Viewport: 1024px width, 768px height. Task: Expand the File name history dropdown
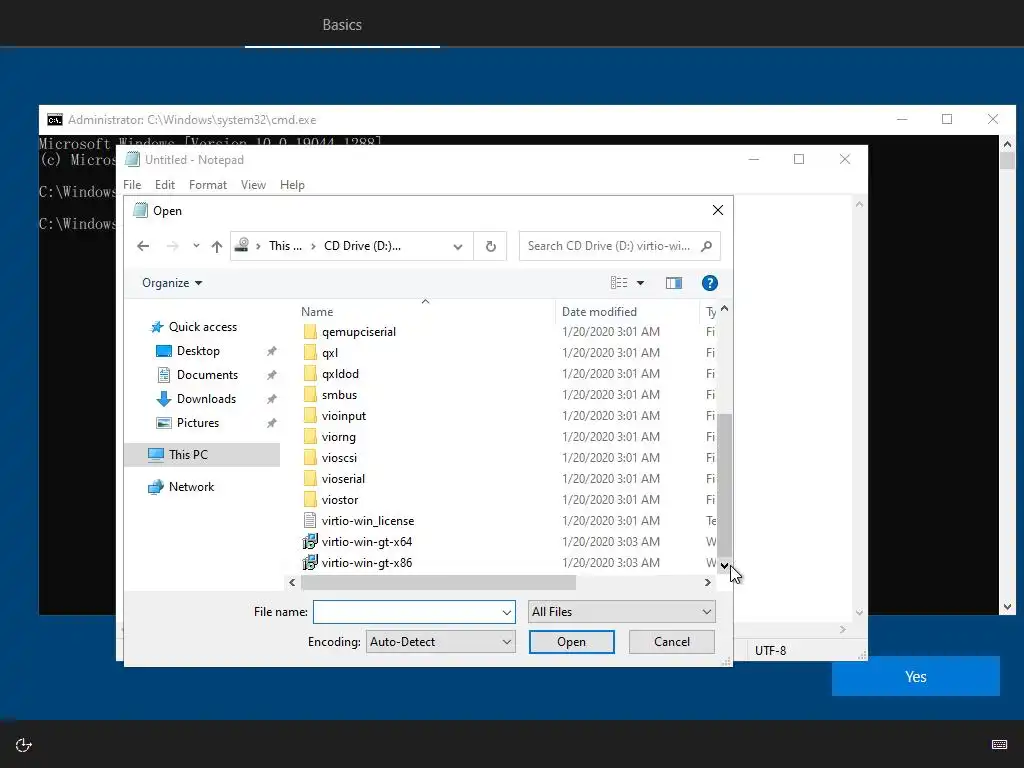[507, 612]
